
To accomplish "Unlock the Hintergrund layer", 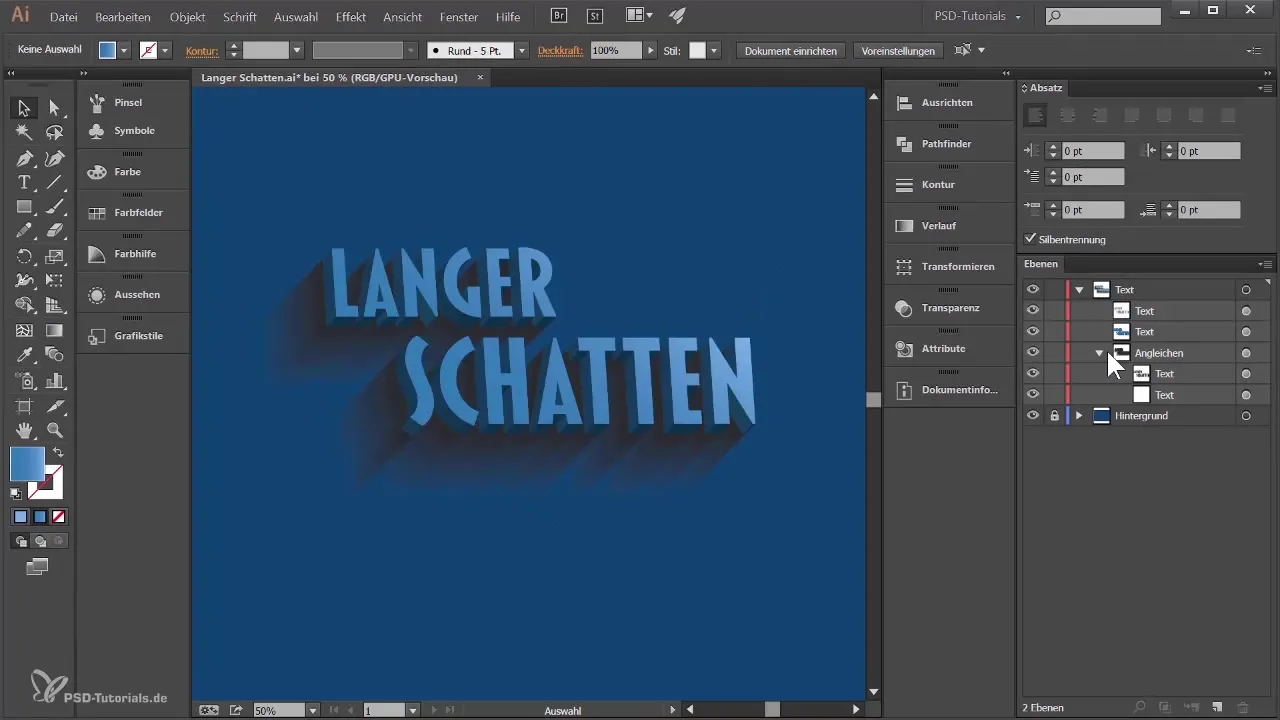I will point(1054,416).
